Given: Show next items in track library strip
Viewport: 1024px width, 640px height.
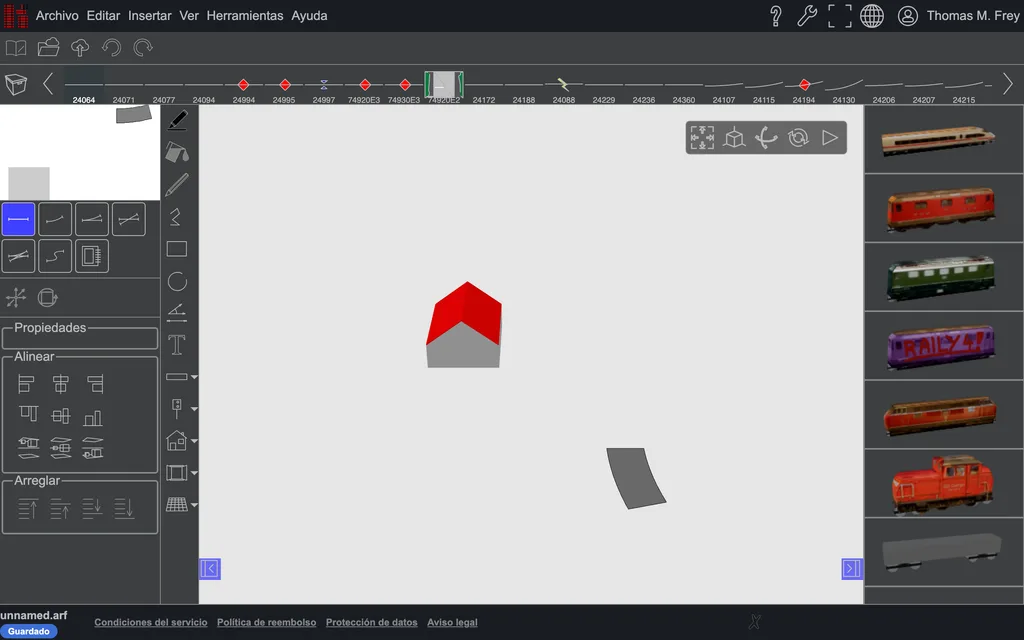Looking at the screenshot, I should pos(1008,84).
